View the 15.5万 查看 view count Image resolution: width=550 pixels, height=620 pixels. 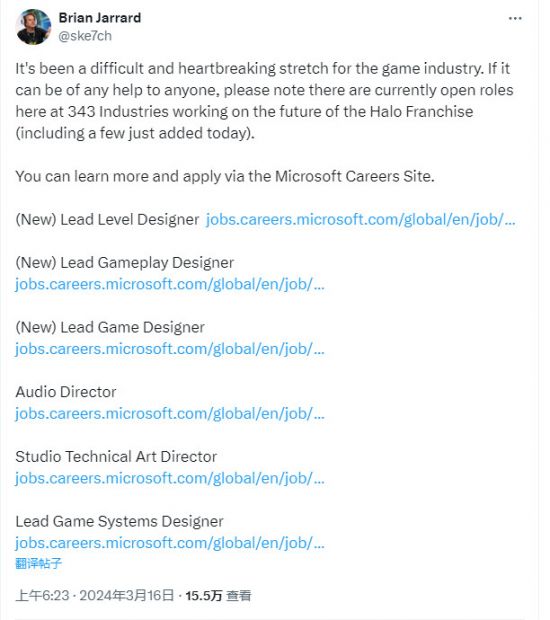[x=218, y=595]
